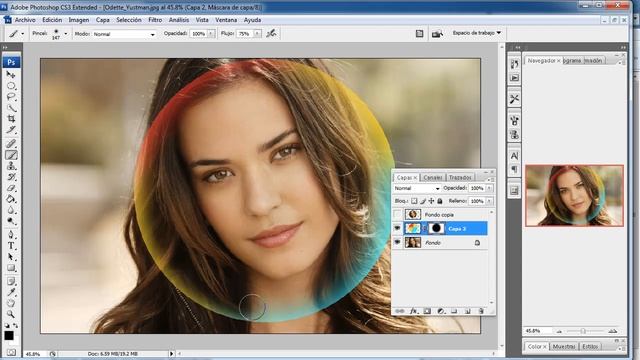Create a new layer group
Viewport: 640px width, 360px height.
[454, 311]
